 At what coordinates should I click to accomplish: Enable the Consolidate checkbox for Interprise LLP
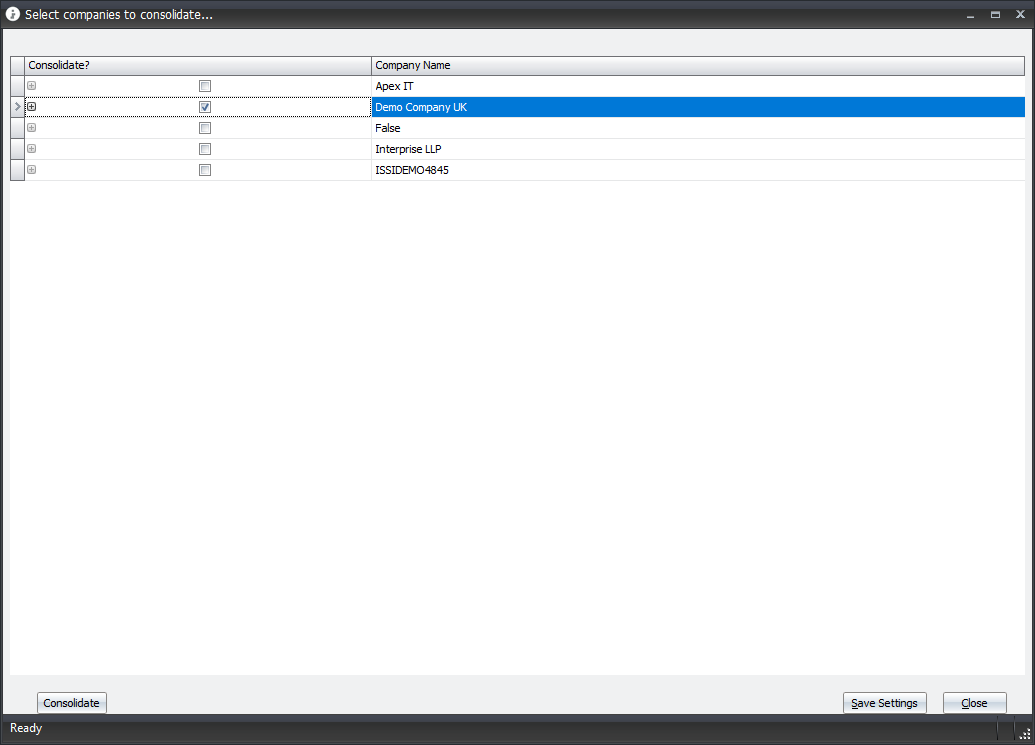point(205,149)
